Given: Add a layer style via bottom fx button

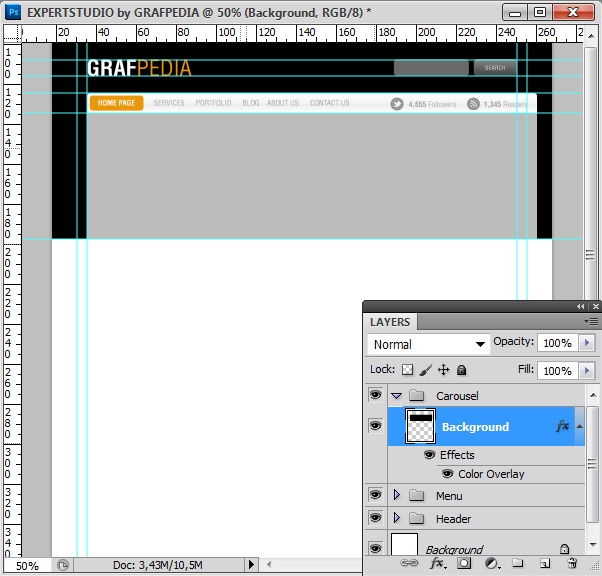Looking at the screenshot, I should 438,563.
